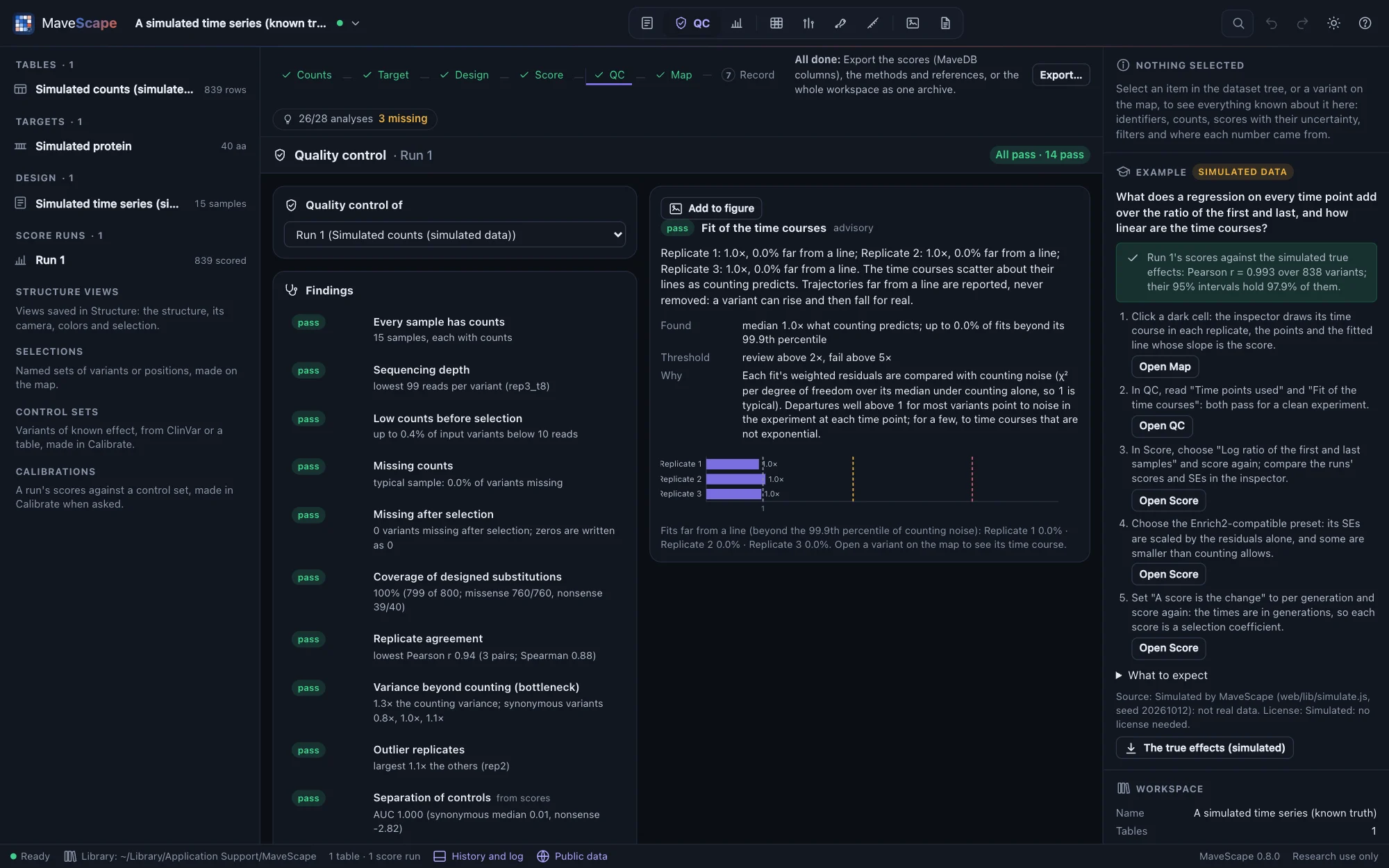Select Simulated time series design item
The image size is (1389, 868).
tap(131, 203)
